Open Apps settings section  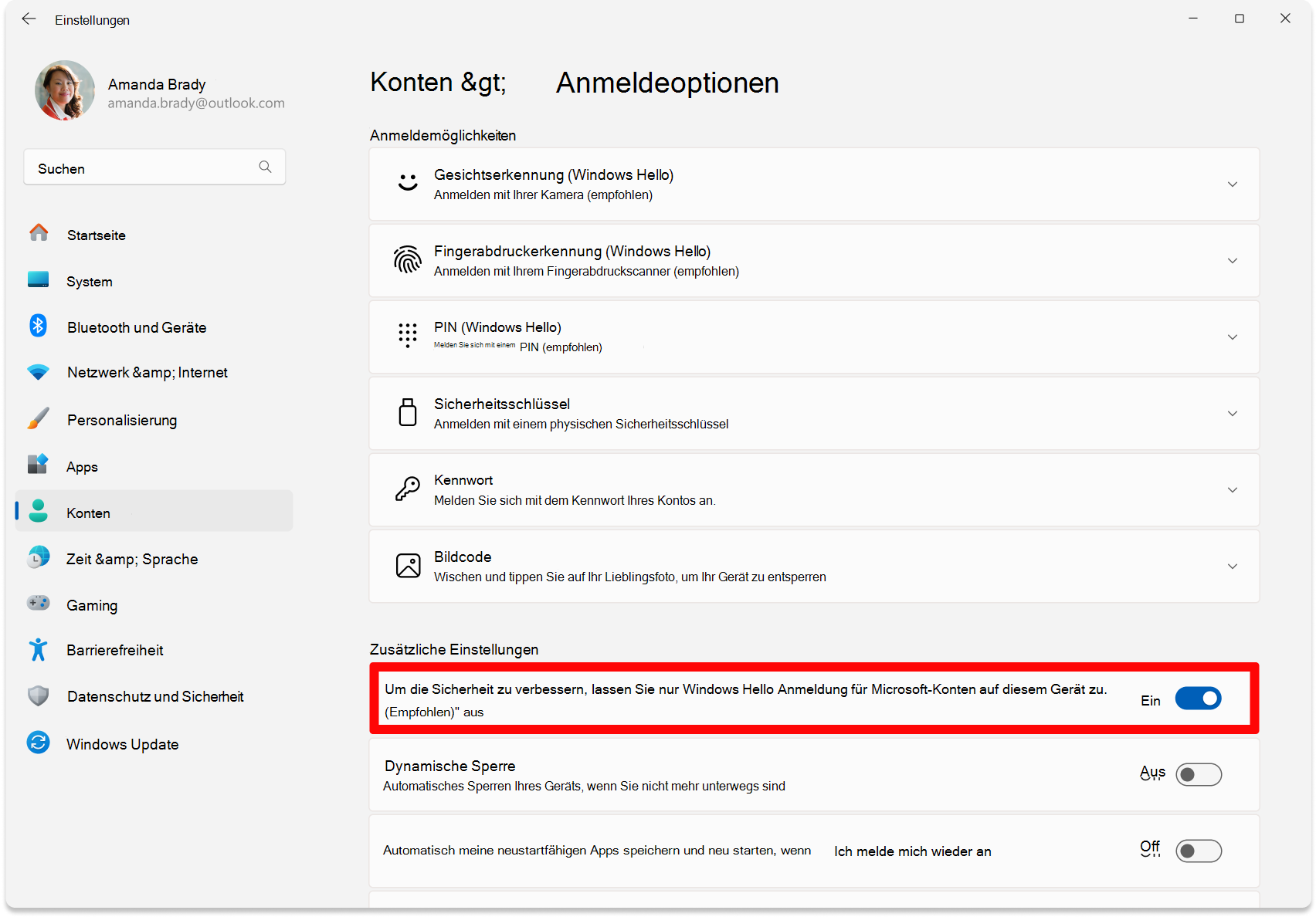tap(154, 466)
